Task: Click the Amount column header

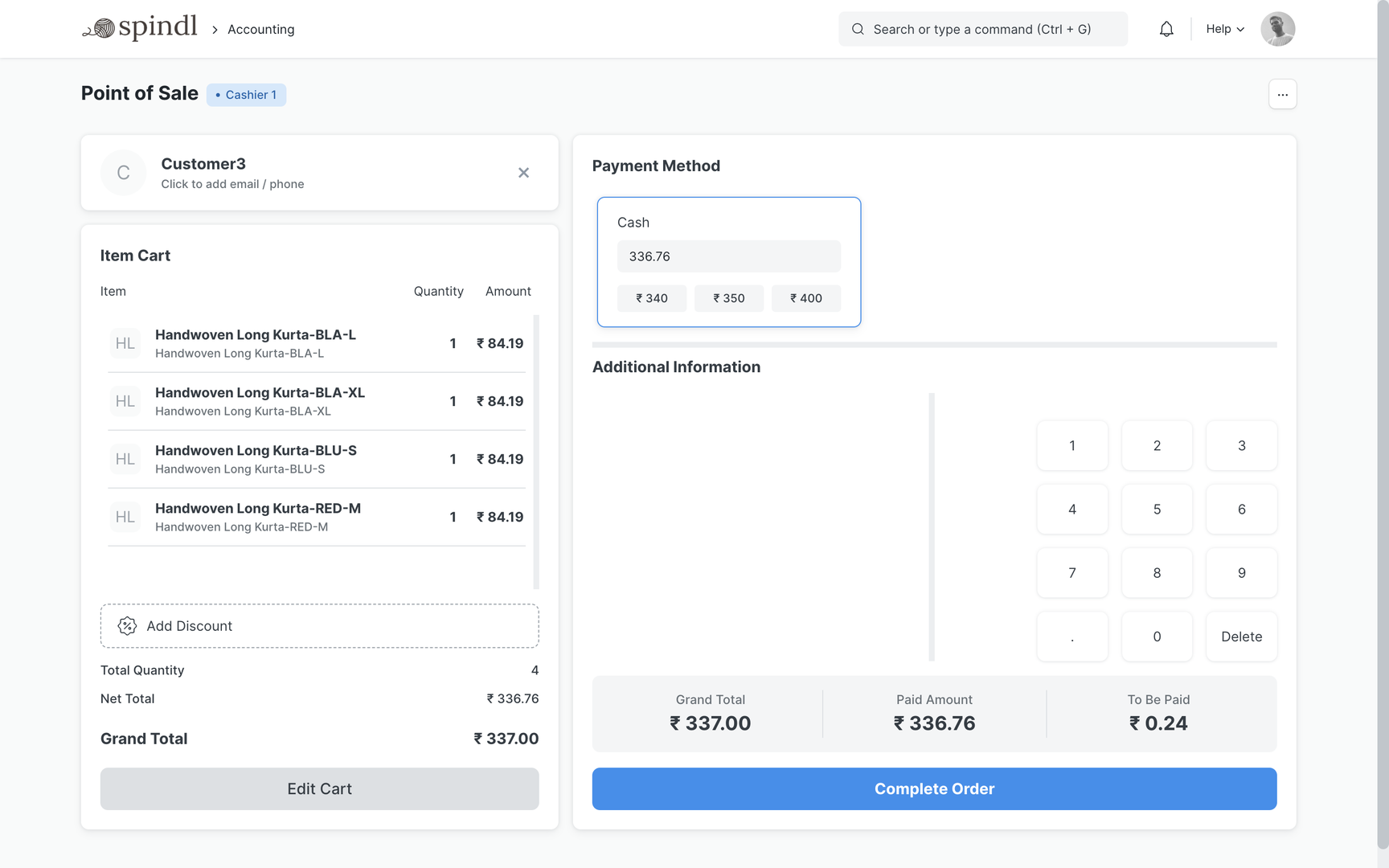Action: click(x=508, y=291)
